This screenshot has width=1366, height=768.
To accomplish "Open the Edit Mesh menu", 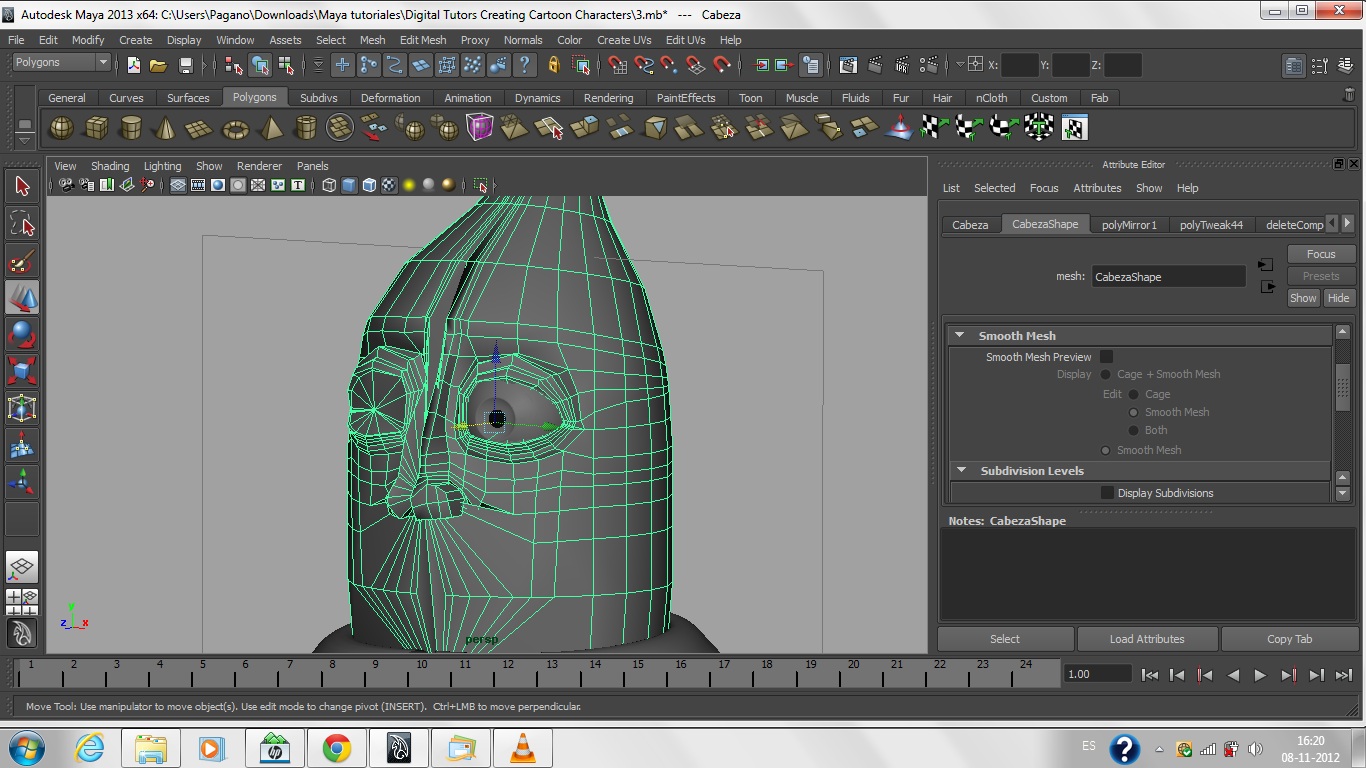I will coord(422,40).
